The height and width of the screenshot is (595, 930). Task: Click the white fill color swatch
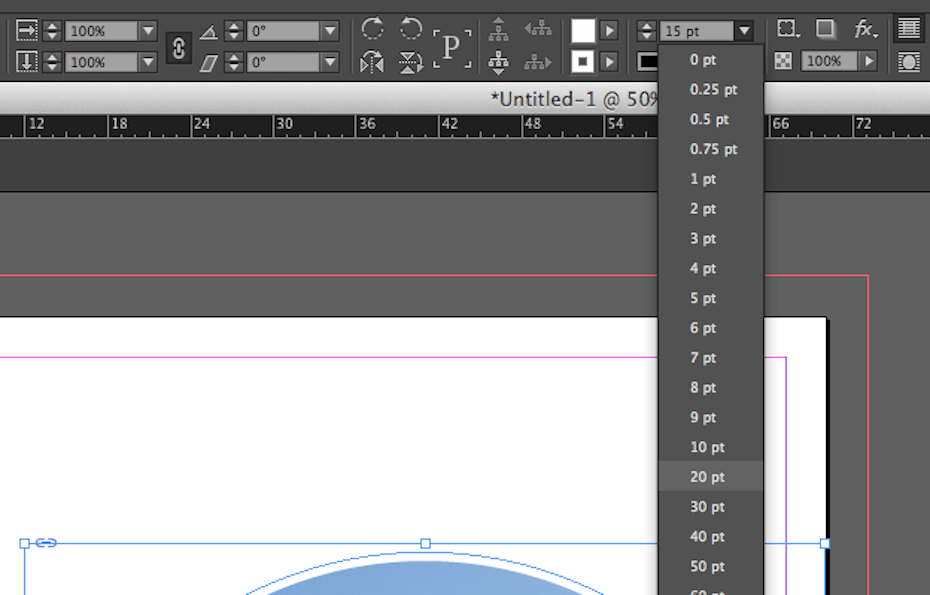coord(583,31)
